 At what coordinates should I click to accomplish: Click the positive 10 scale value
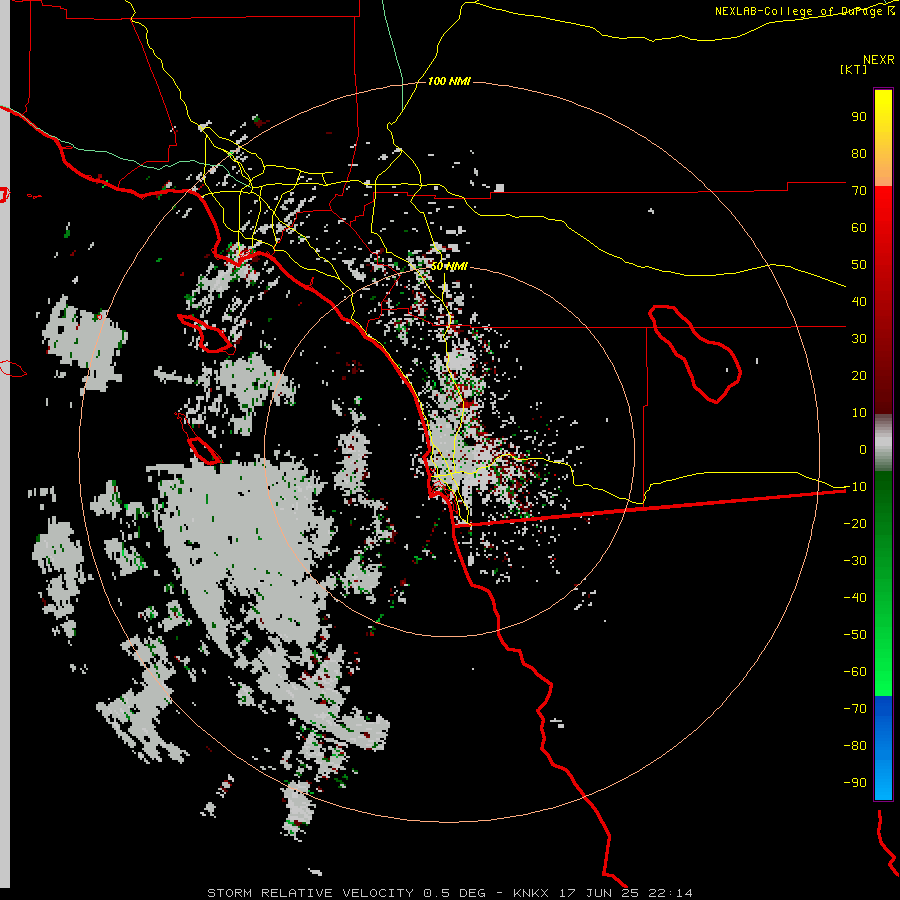point(859,413)
